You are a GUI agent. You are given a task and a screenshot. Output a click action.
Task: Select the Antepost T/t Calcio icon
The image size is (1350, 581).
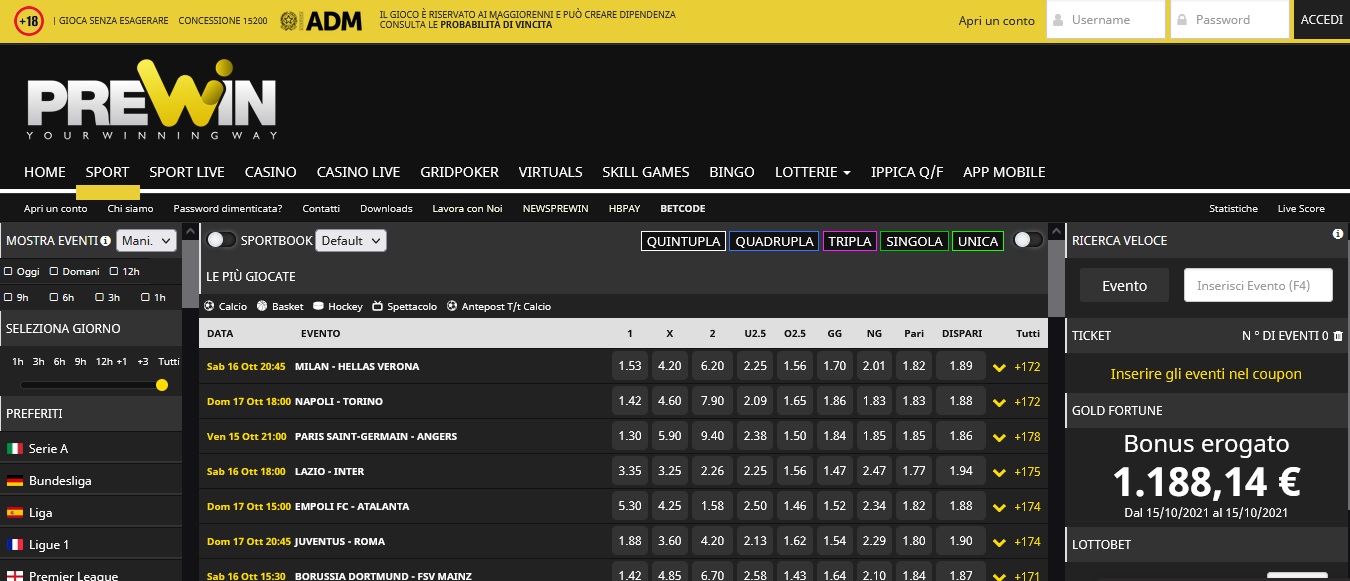coord(452,306)
